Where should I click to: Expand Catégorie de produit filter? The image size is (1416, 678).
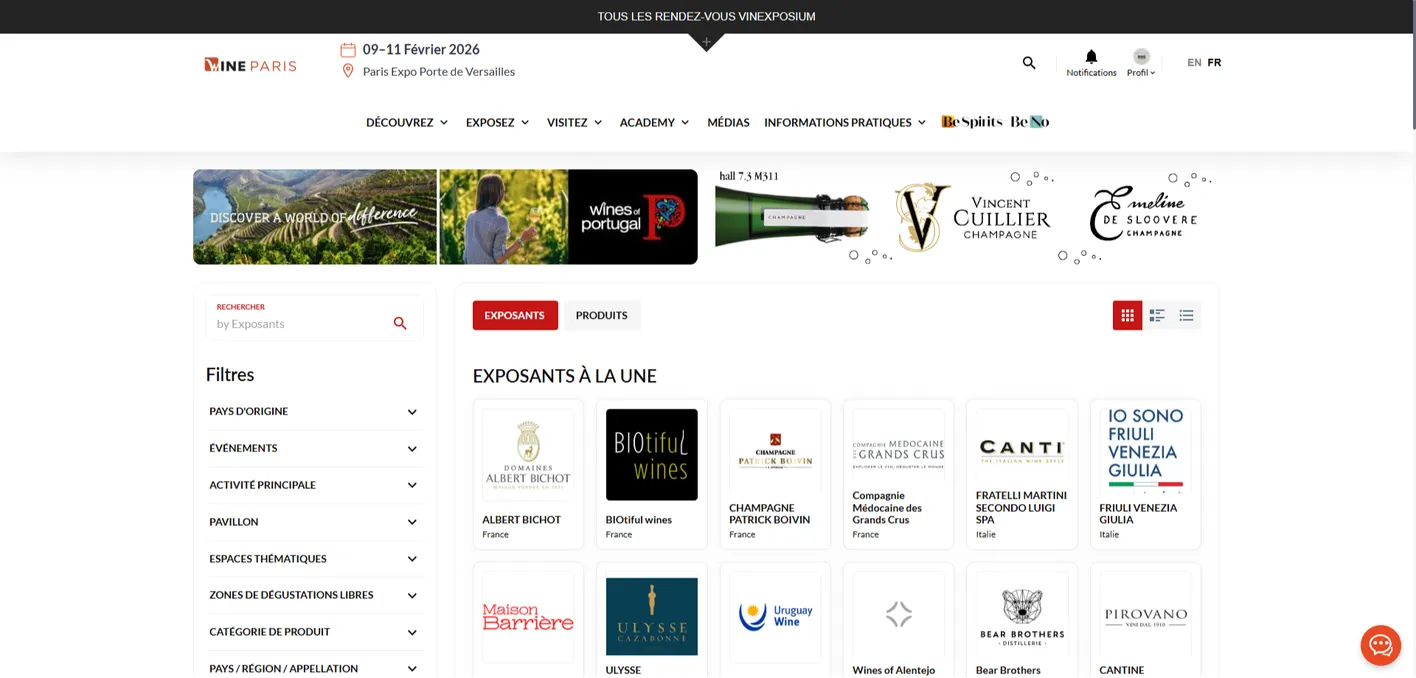coord(313,632)
